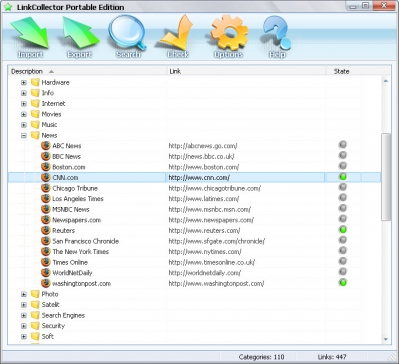Click the Firefox icon beside Reuters
400x364 pixels.
[46, 230]
